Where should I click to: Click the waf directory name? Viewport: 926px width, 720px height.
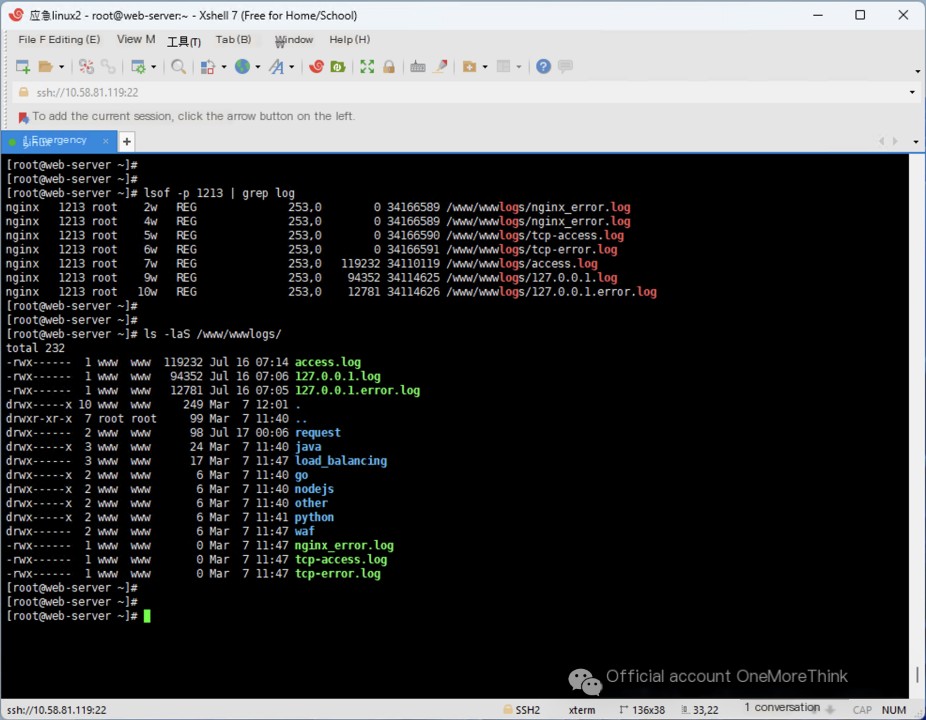[x=305, y=531]
